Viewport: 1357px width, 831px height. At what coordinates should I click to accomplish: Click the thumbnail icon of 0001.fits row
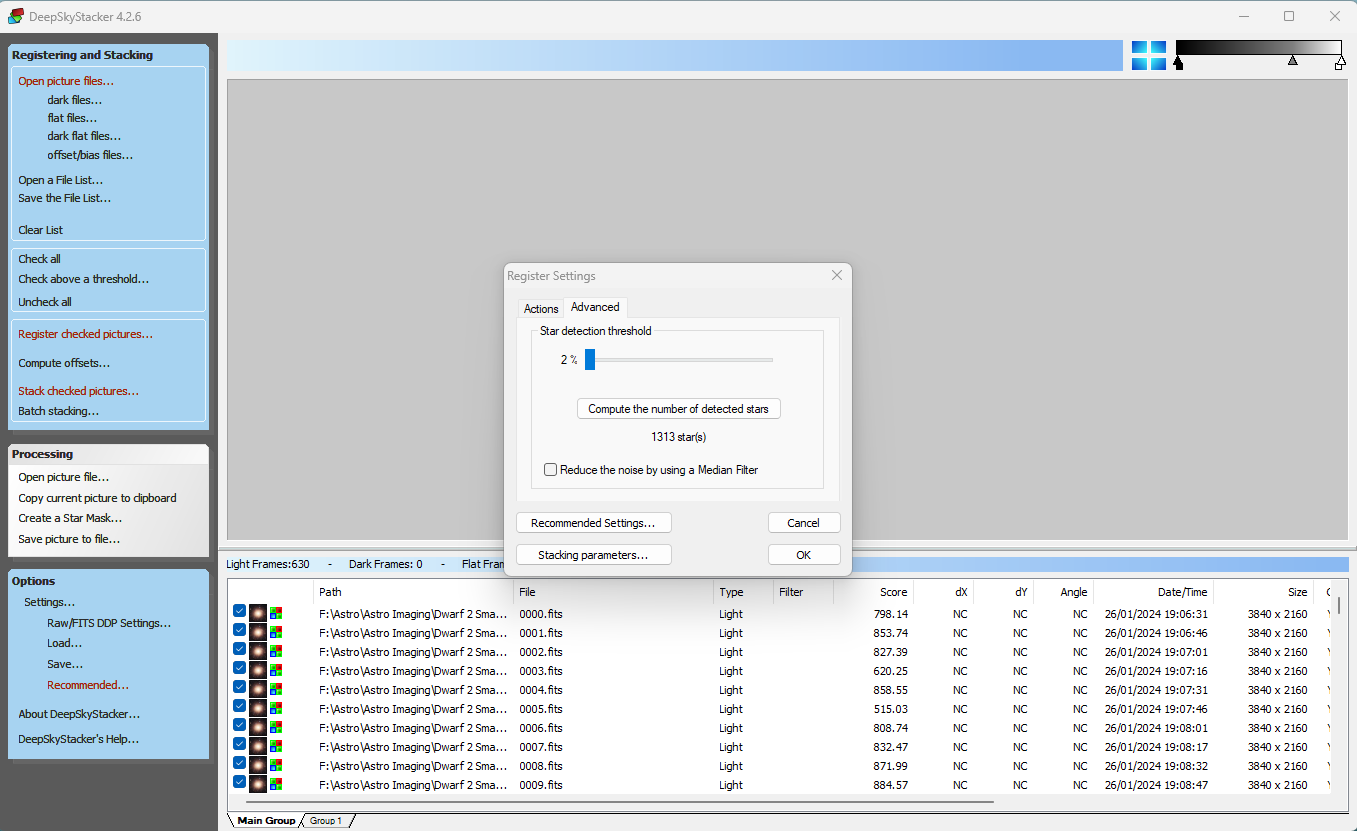point(258,632)
